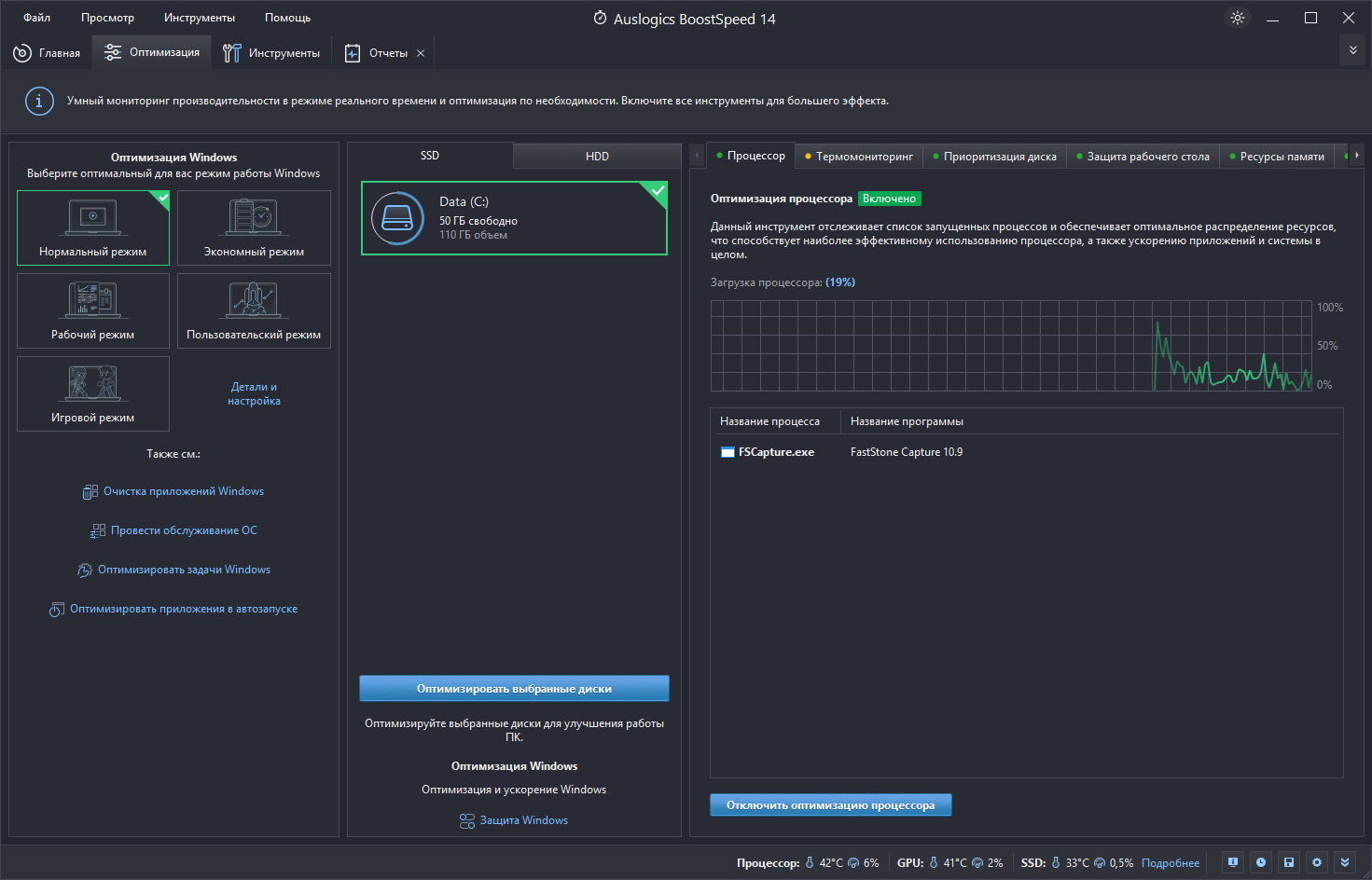Open the Оптимизировать задачи Windows link
Screen dimensions: 1372x880
[184, 570]
